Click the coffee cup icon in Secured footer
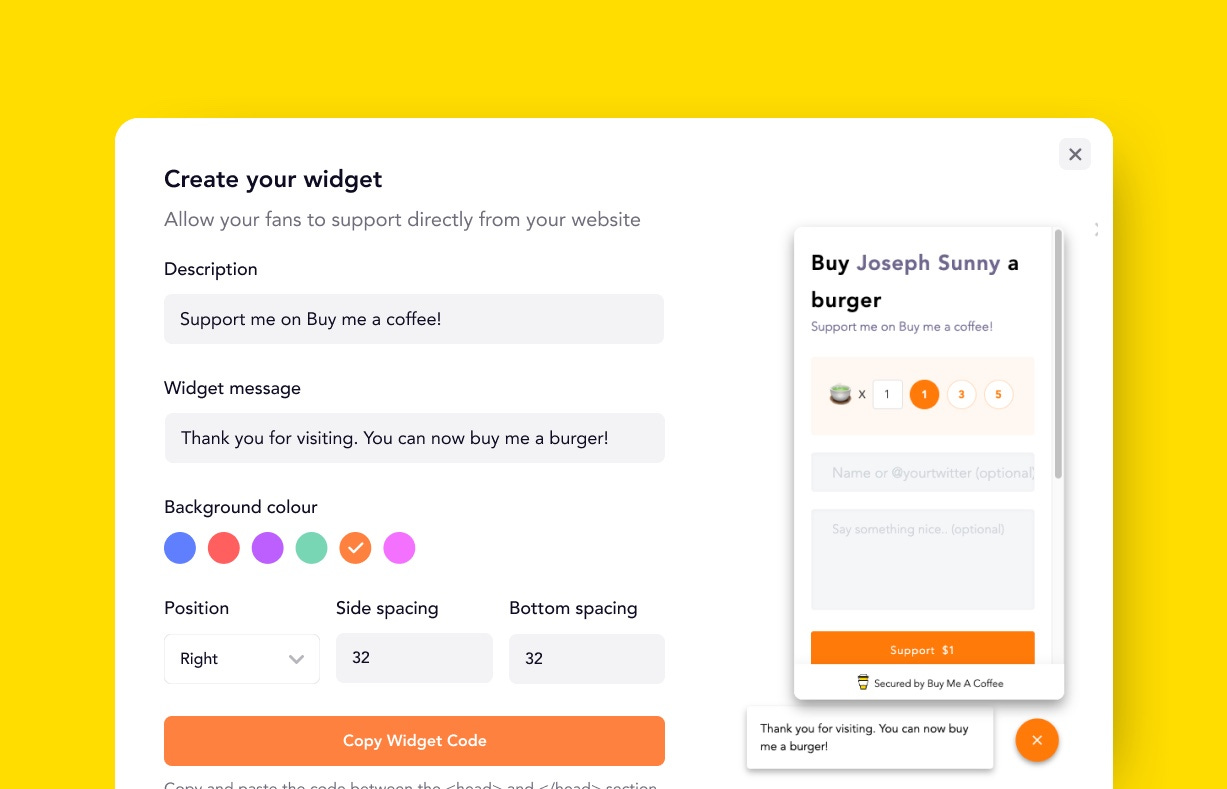The image size is (1227, 789). pos(863,683)
